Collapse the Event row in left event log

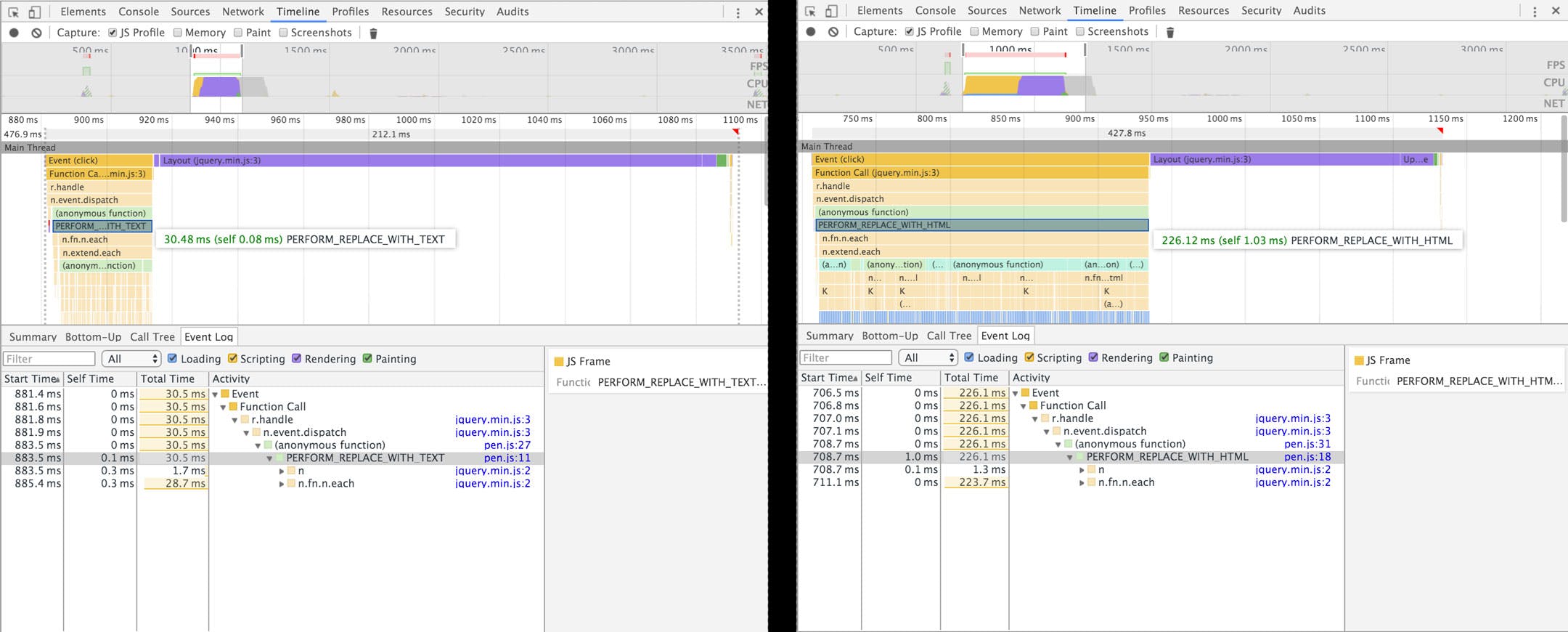[216, 394]
